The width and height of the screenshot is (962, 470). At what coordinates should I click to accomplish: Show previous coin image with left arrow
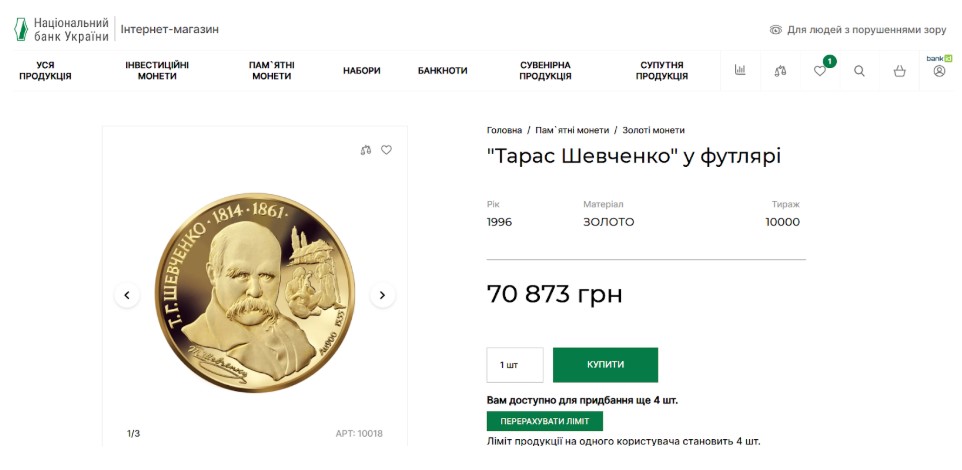pyautogui.click(x=126, y=295)
